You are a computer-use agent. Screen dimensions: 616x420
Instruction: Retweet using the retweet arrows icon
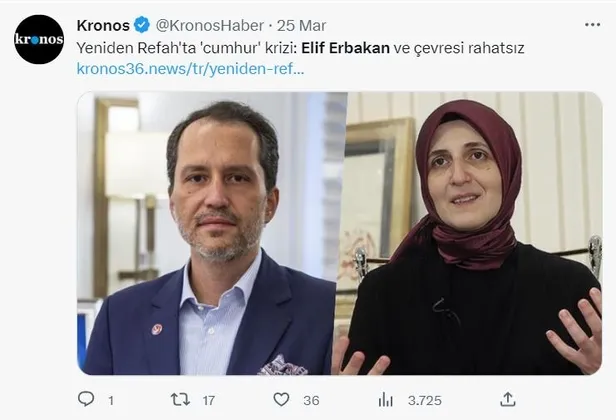pyautogui.click(x=180, y=400)
